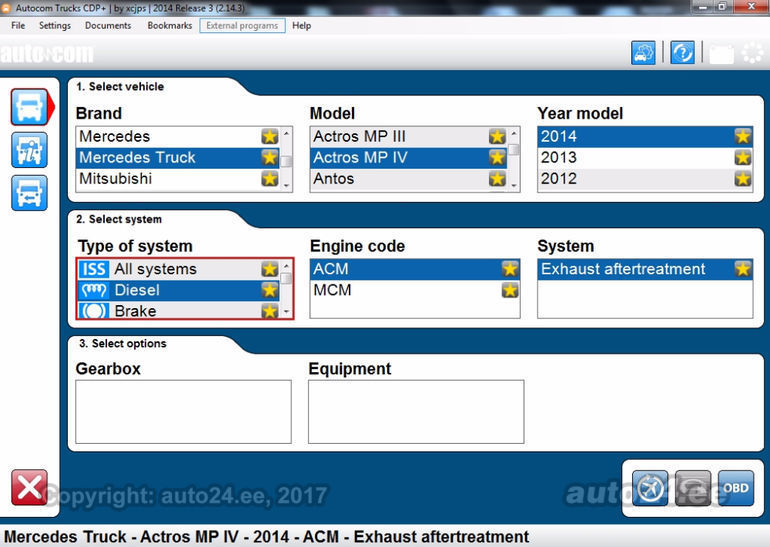Toggle favorite star for All systems
Screen dimensions: 770x547
[x=270, y=269]
